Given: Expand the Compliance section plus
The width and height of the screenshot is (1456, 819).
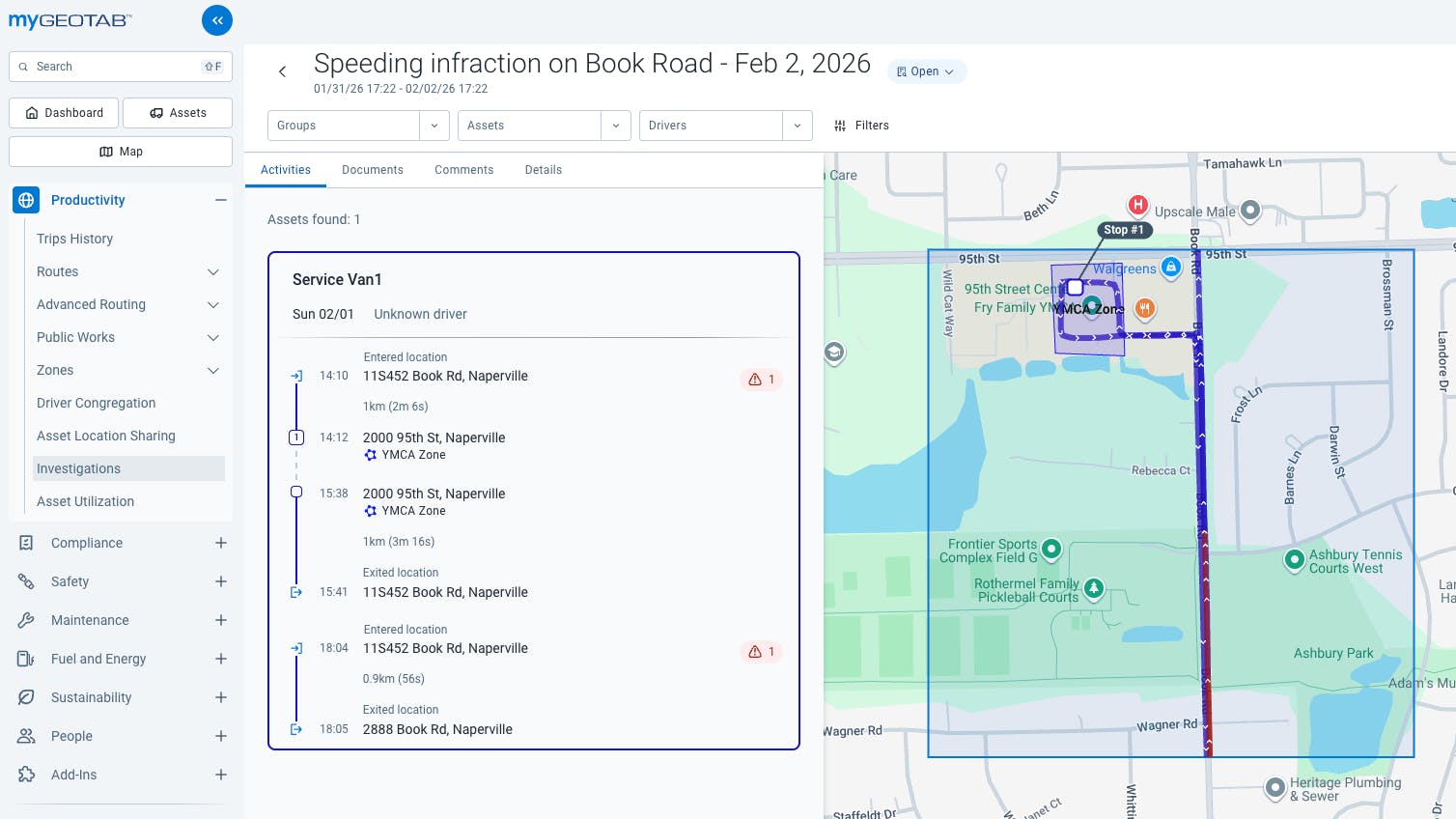Looking at the screenshot, I should (221, 543).
